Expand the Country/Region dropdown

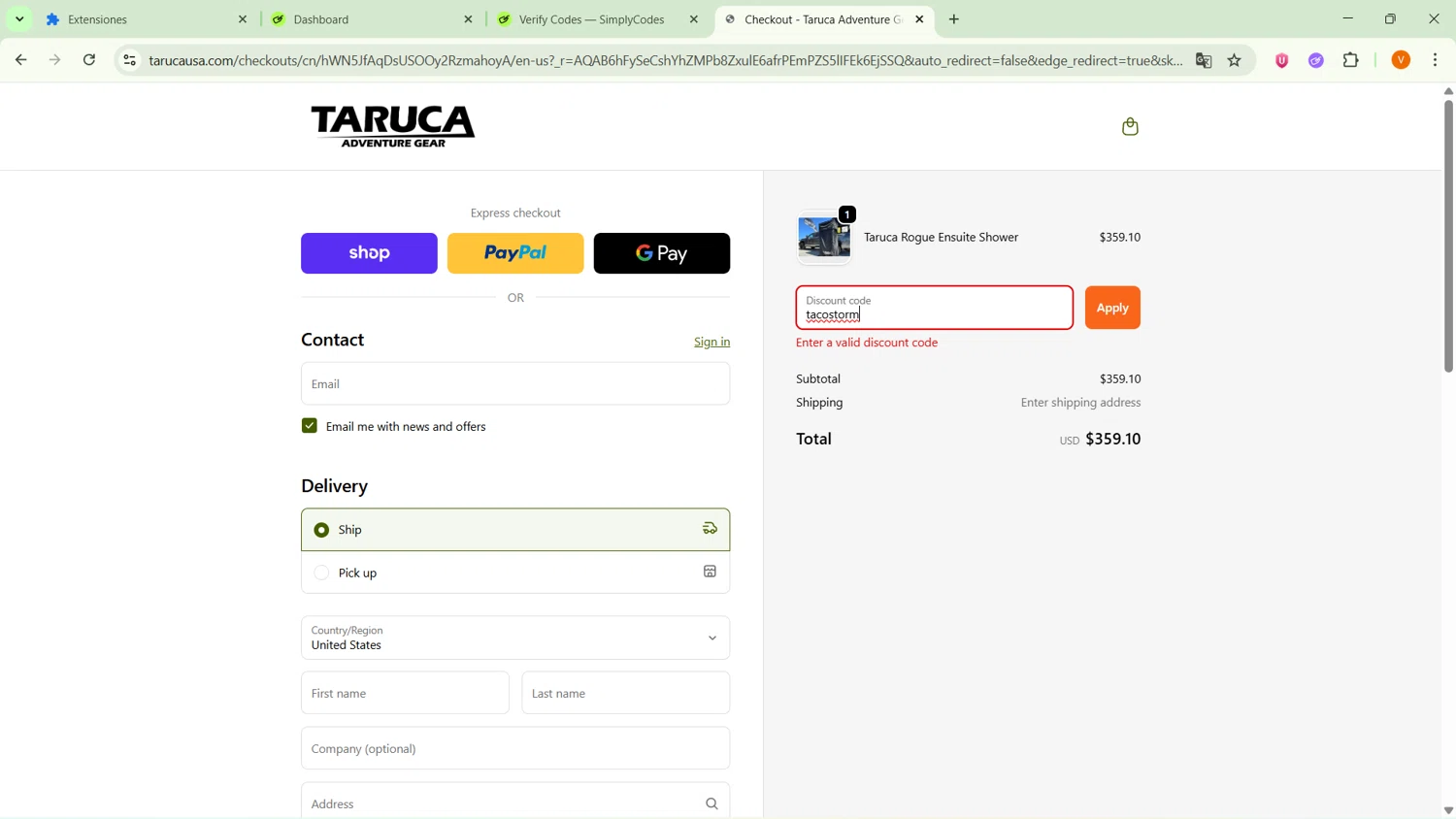[x=515, y=638]
